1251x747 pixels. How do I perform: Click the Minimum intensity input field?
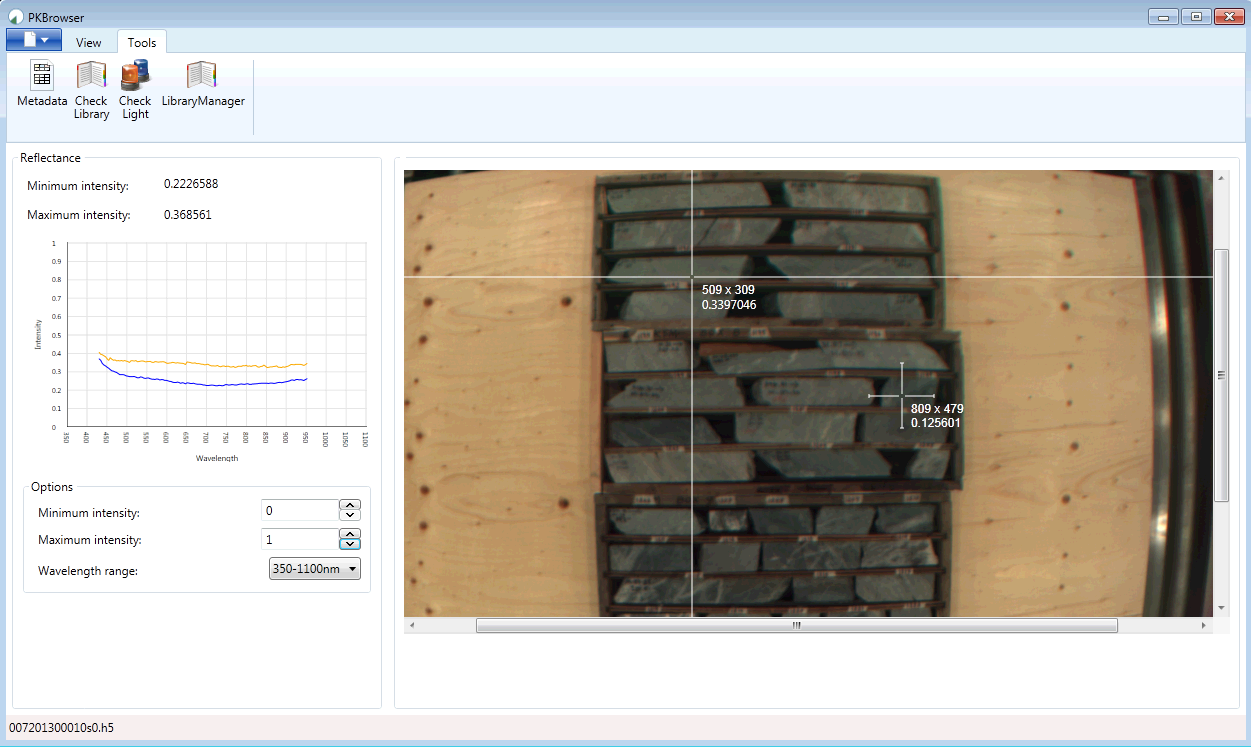pos(299,510)
